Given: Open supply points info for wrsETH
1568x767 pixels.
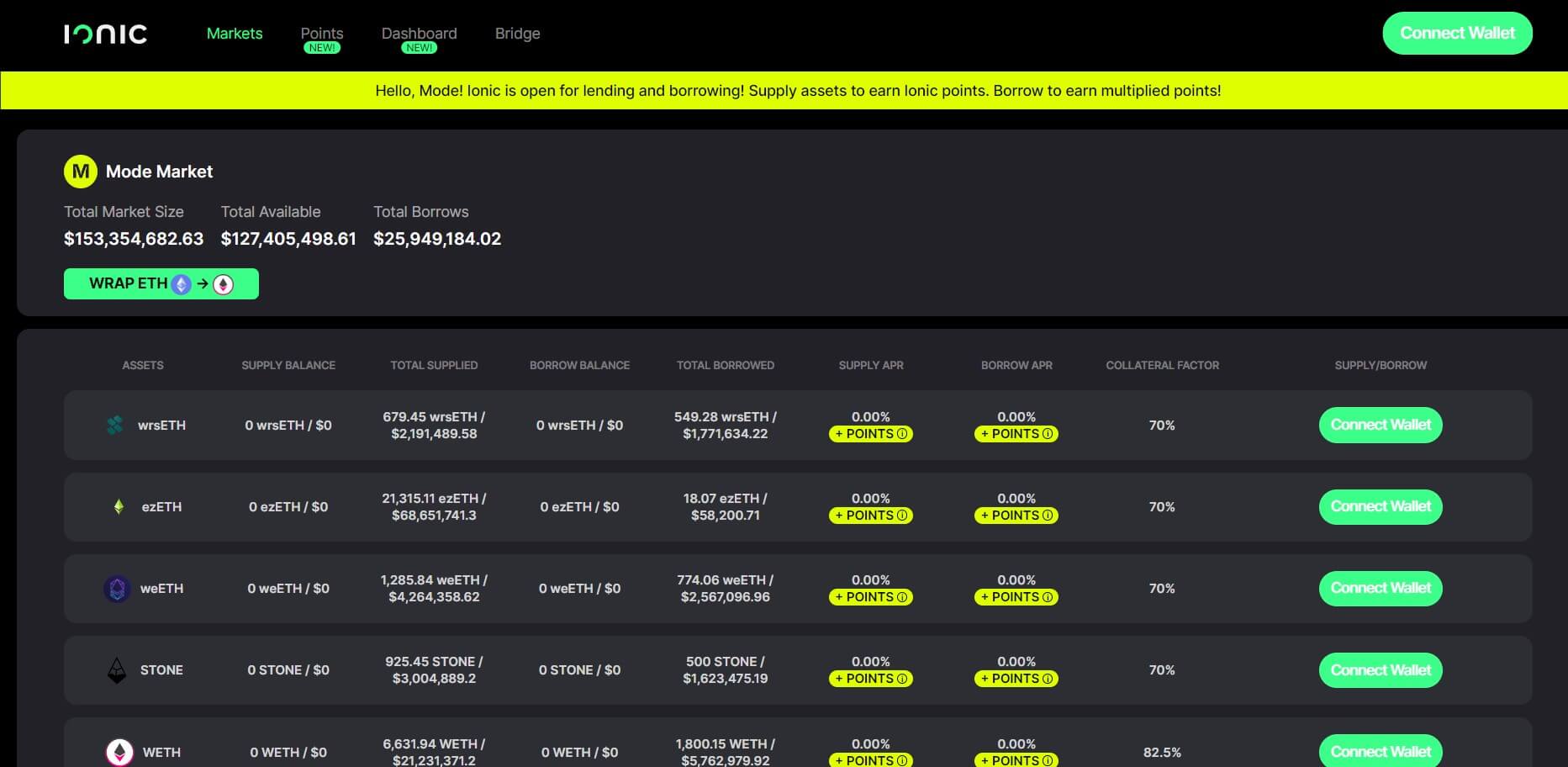Looking at the screenshot, I should [x=902, y=434].
